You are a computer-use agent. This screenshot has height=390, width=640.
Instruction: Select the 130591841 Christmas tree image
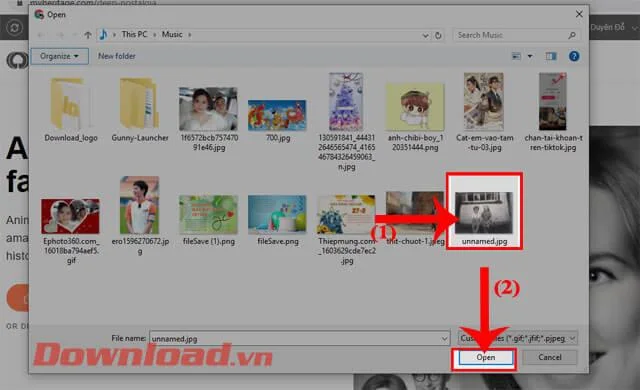pyautogui.click(x=346, y=102)
